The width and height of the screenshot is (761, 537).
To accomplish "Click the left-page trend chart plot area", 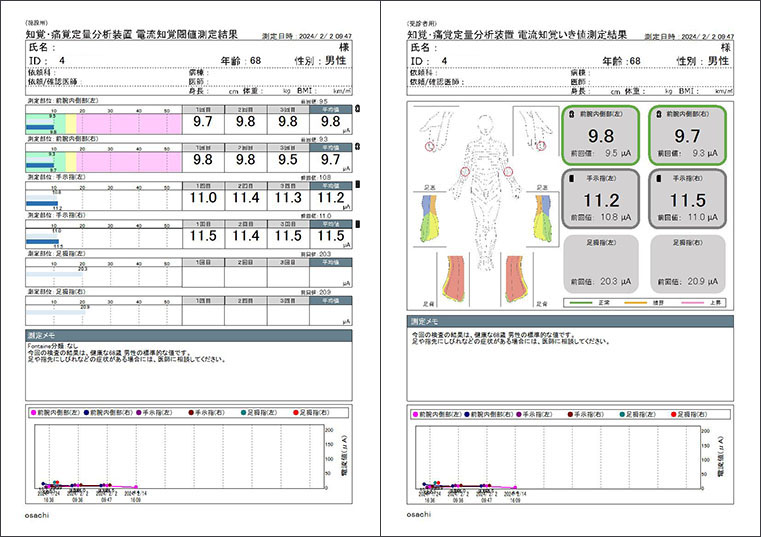I will pos(179,456).
